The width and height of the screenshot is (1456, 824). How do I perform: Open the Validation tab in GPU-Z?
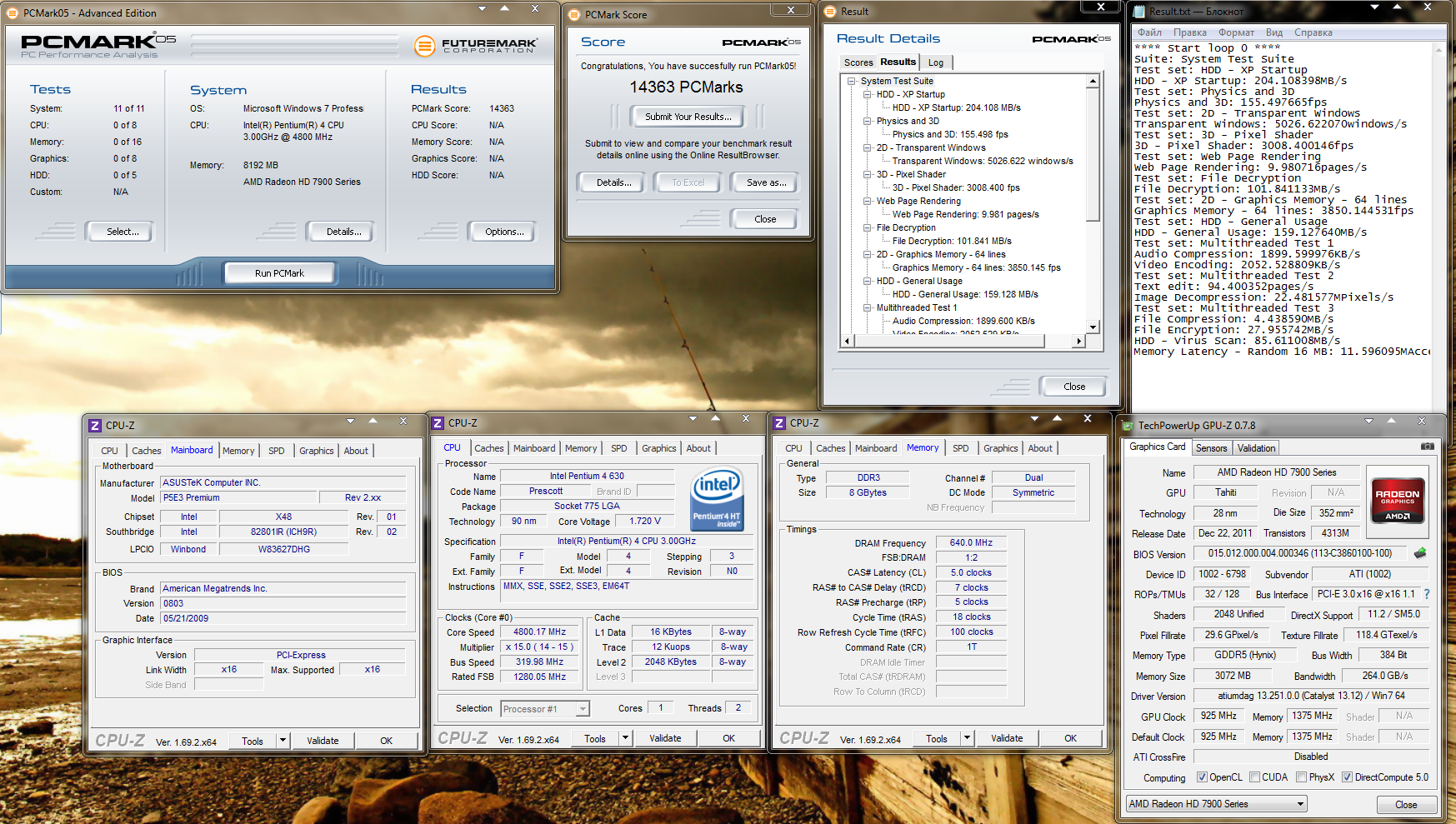1256,448
